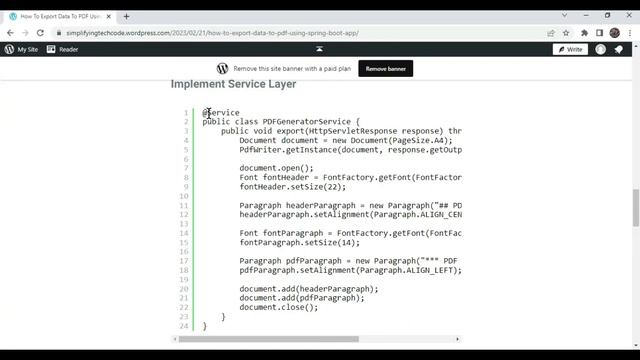Collapse the admin bar with center arrow

click(x=319, y=49)
